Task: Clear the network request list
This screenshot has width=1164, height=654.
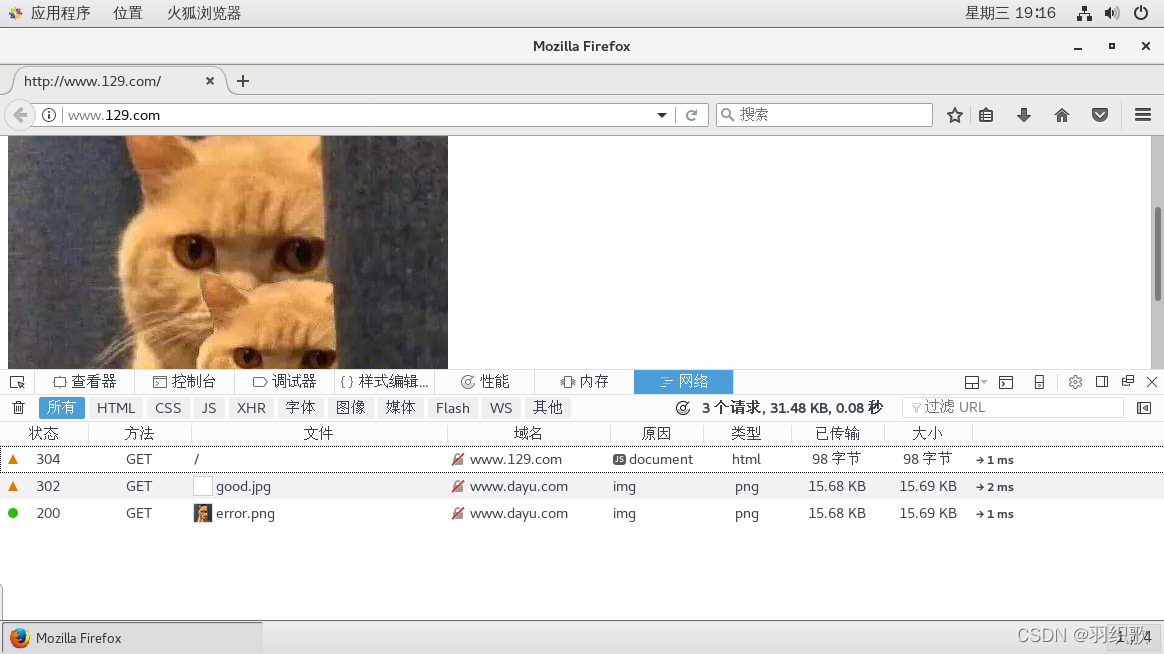Action: click(x=19, y=408)
